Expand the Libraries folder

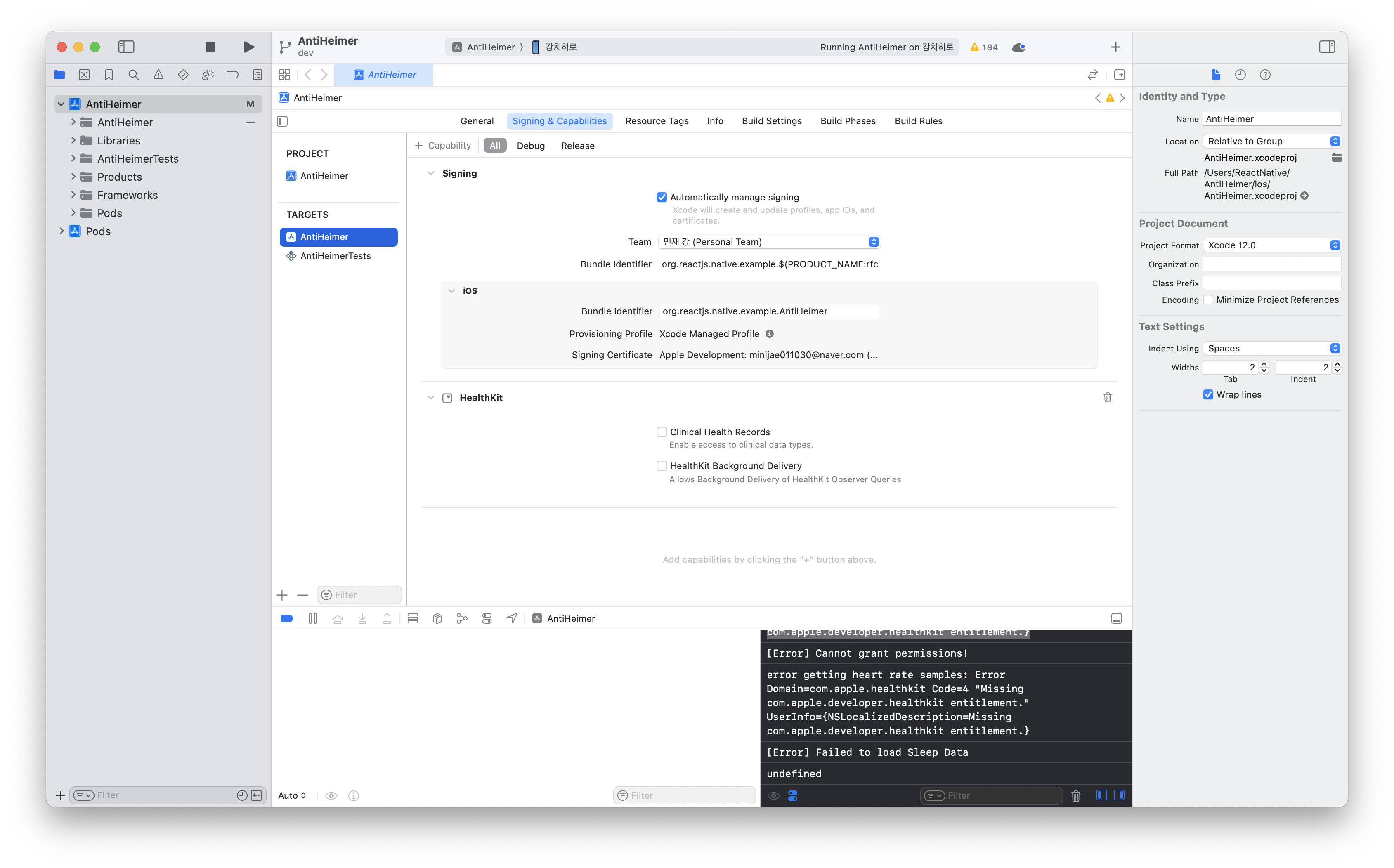[x=73, y=140]
